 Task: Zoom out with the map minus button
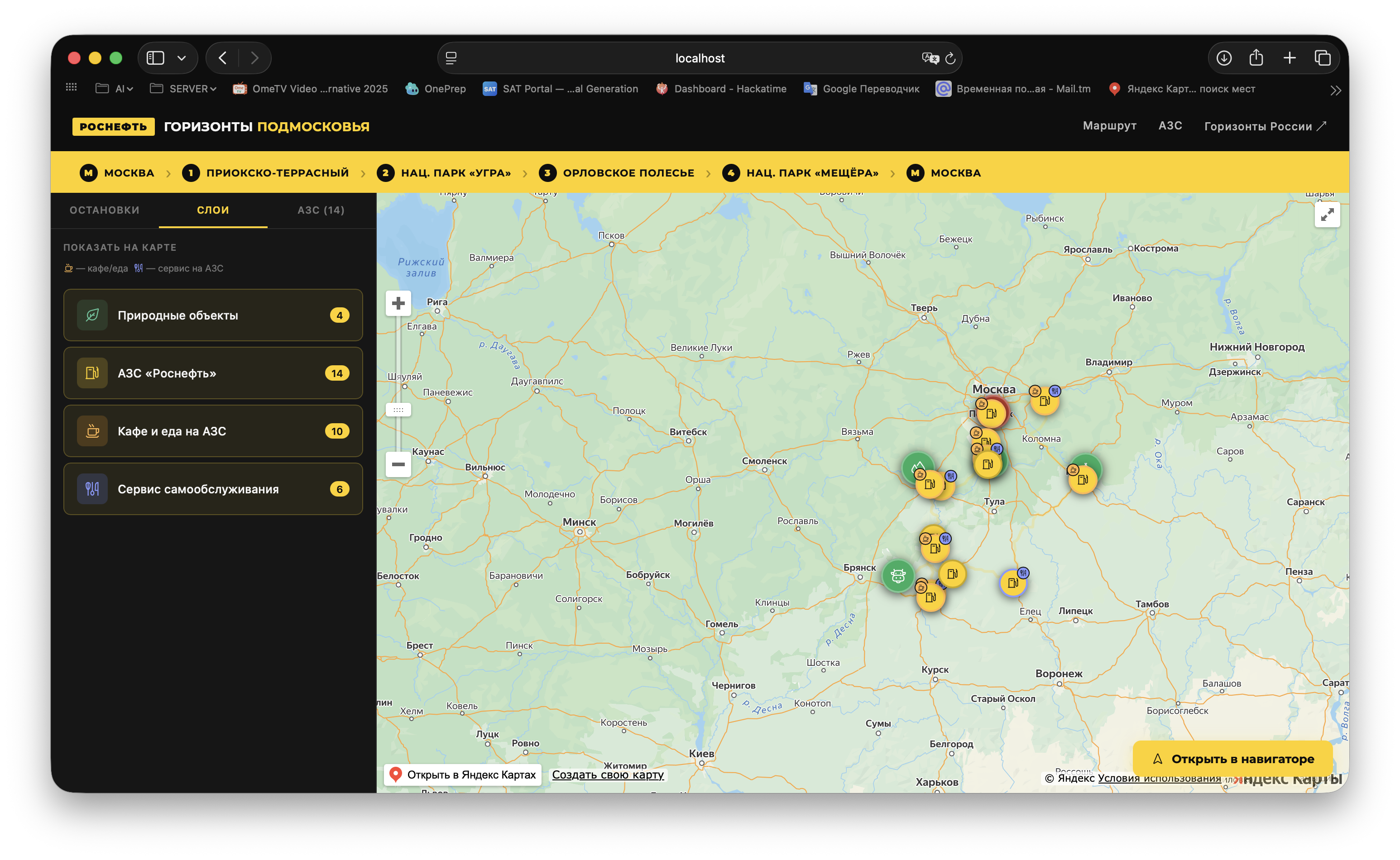(x=398, y=464)
